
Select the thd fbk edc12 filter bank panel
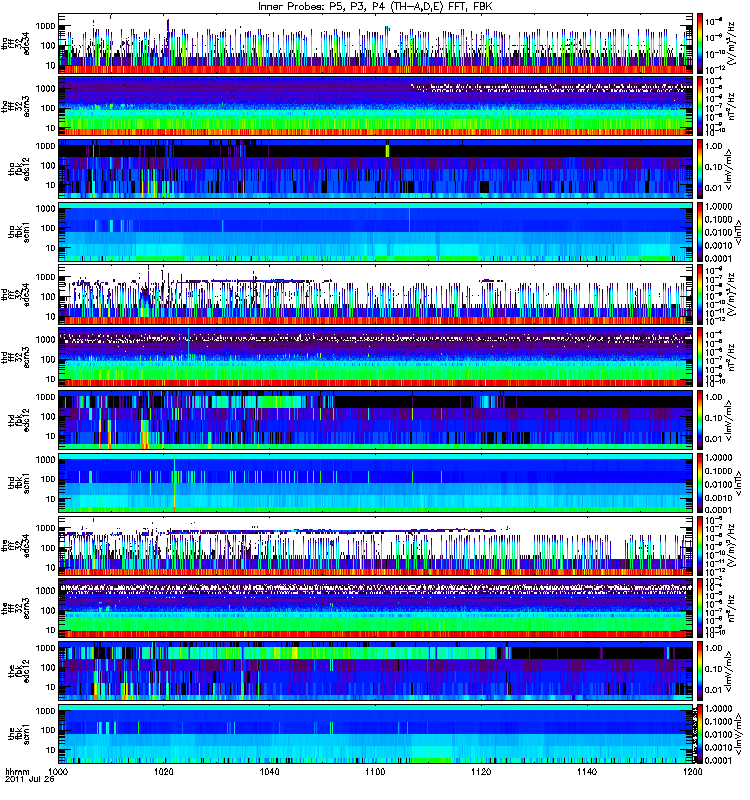point(376,420)
